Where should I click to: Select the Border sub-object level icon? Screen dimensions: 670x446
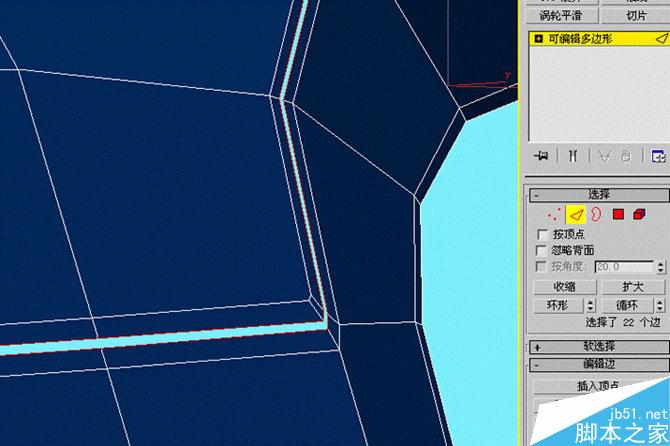tap(596, 214)
